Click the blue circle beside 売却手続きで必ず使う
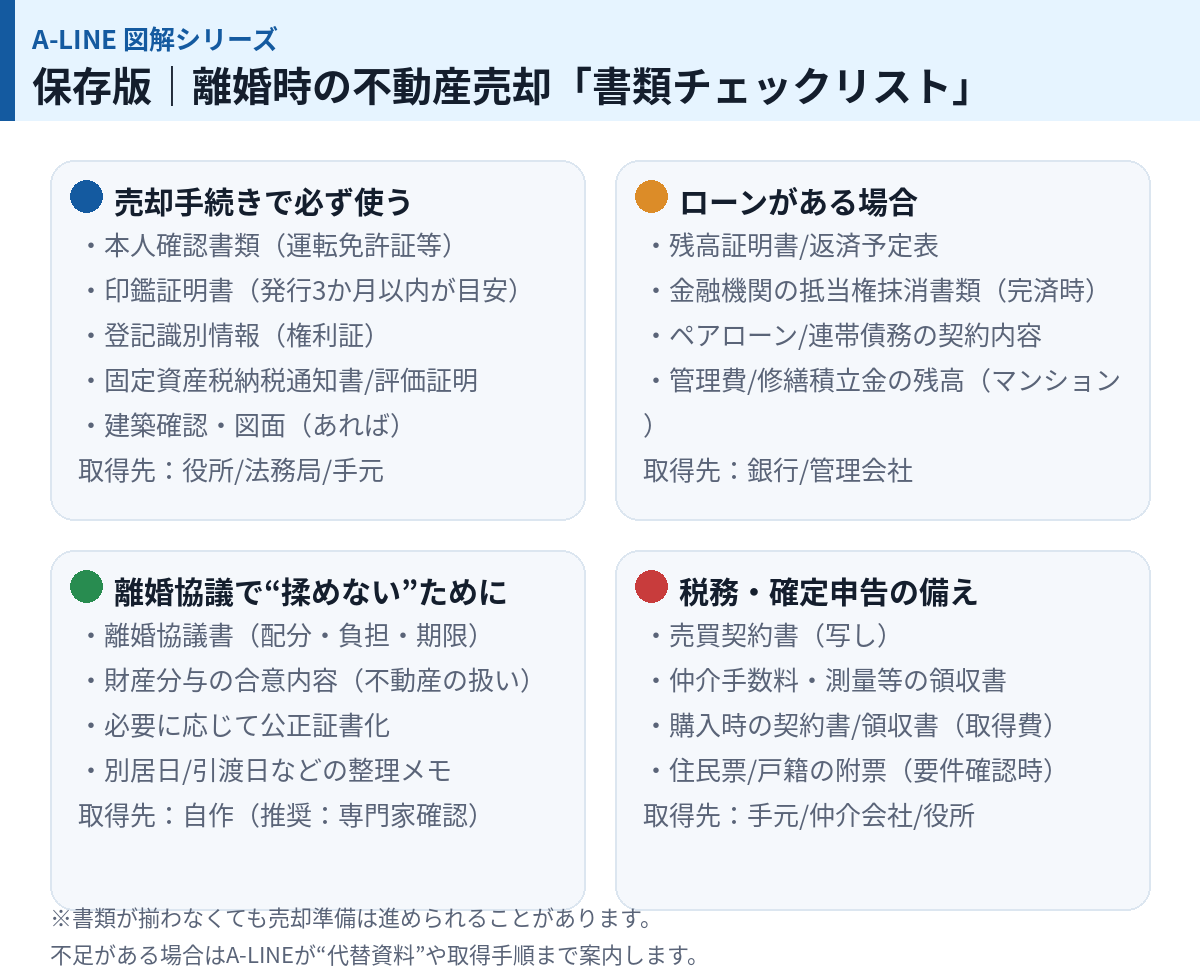This screenshot has width=1200, height=980. coord(86,197)
